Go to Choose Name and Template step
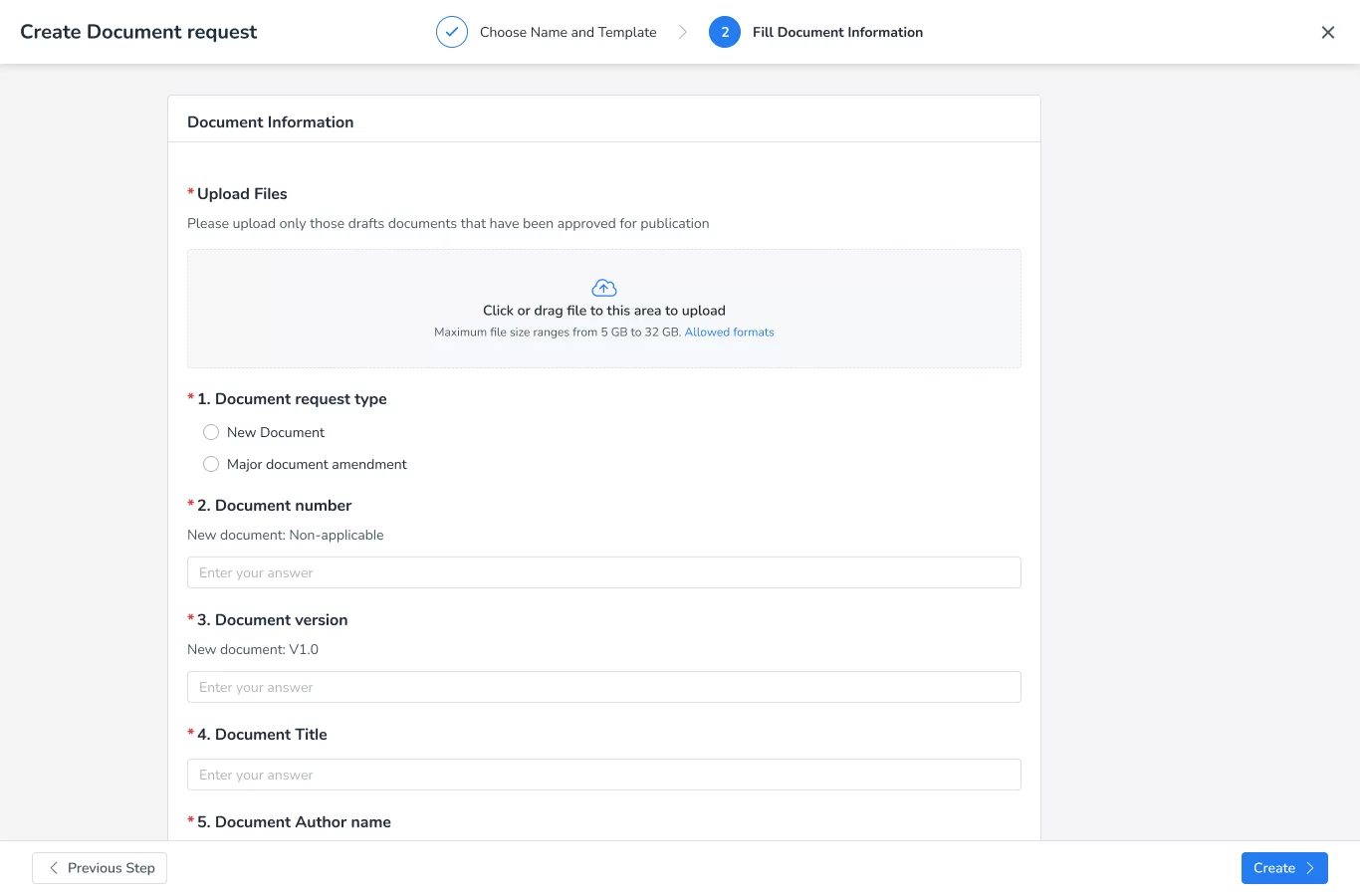The width and height of the screenshot is (1360, 896). click(x=568, y=32)
